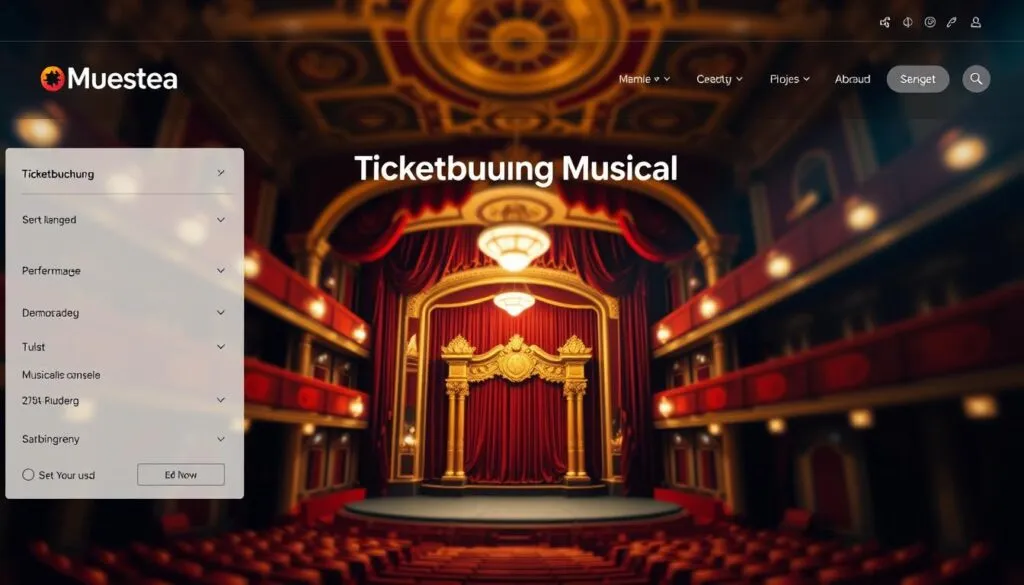Click the round search magnifier button
Image resolution: width=1024 pixels, height=585 pixels.
pos(976,79)
